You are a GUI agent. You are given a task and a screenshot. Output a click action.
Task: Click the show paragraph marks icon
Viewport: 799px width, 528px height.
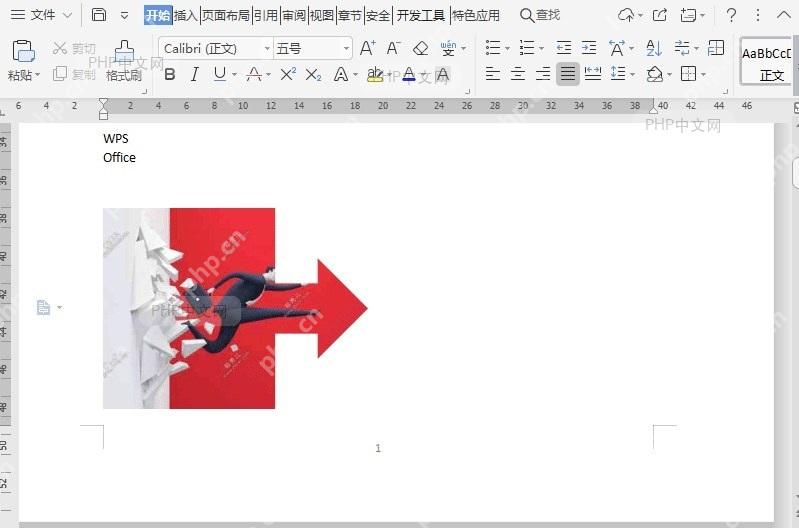click(681, 48)
